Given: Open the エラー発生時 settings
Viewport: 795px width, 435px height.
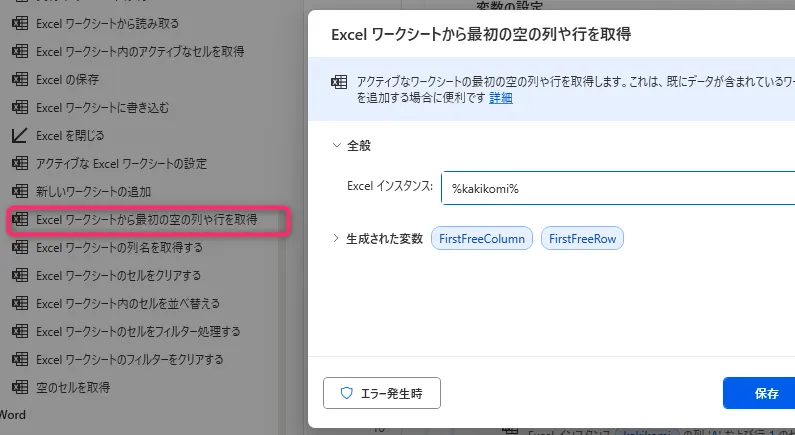Looking at the screenshot, I should [382, 393].
